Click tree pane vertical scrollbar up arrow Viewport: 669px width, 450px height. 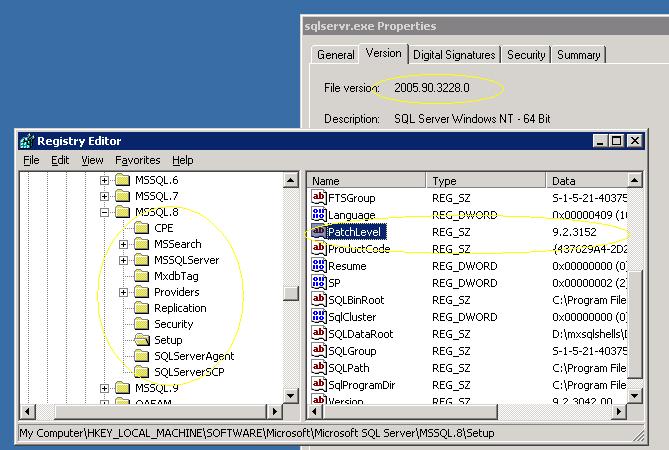coord(291,180)
